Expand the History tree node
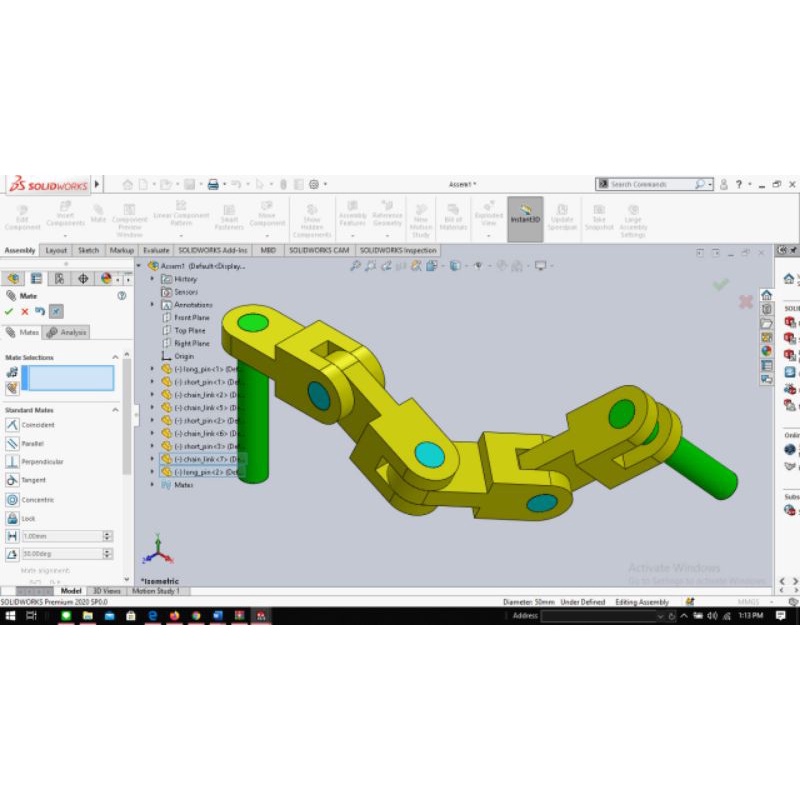This screenshot has width=800, height=800. pos(152,279)
